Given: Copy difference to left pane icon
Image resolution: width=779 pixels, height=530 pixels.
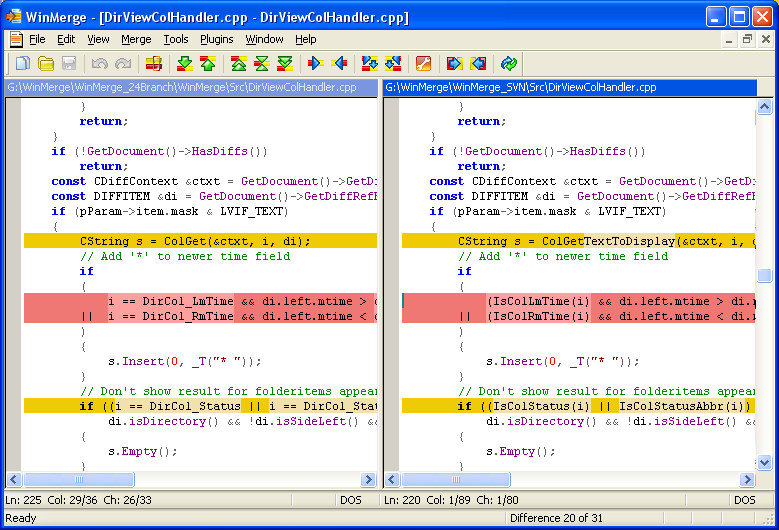Looking at the screenshot, I should pyautogui.click(x=339, y=64).
